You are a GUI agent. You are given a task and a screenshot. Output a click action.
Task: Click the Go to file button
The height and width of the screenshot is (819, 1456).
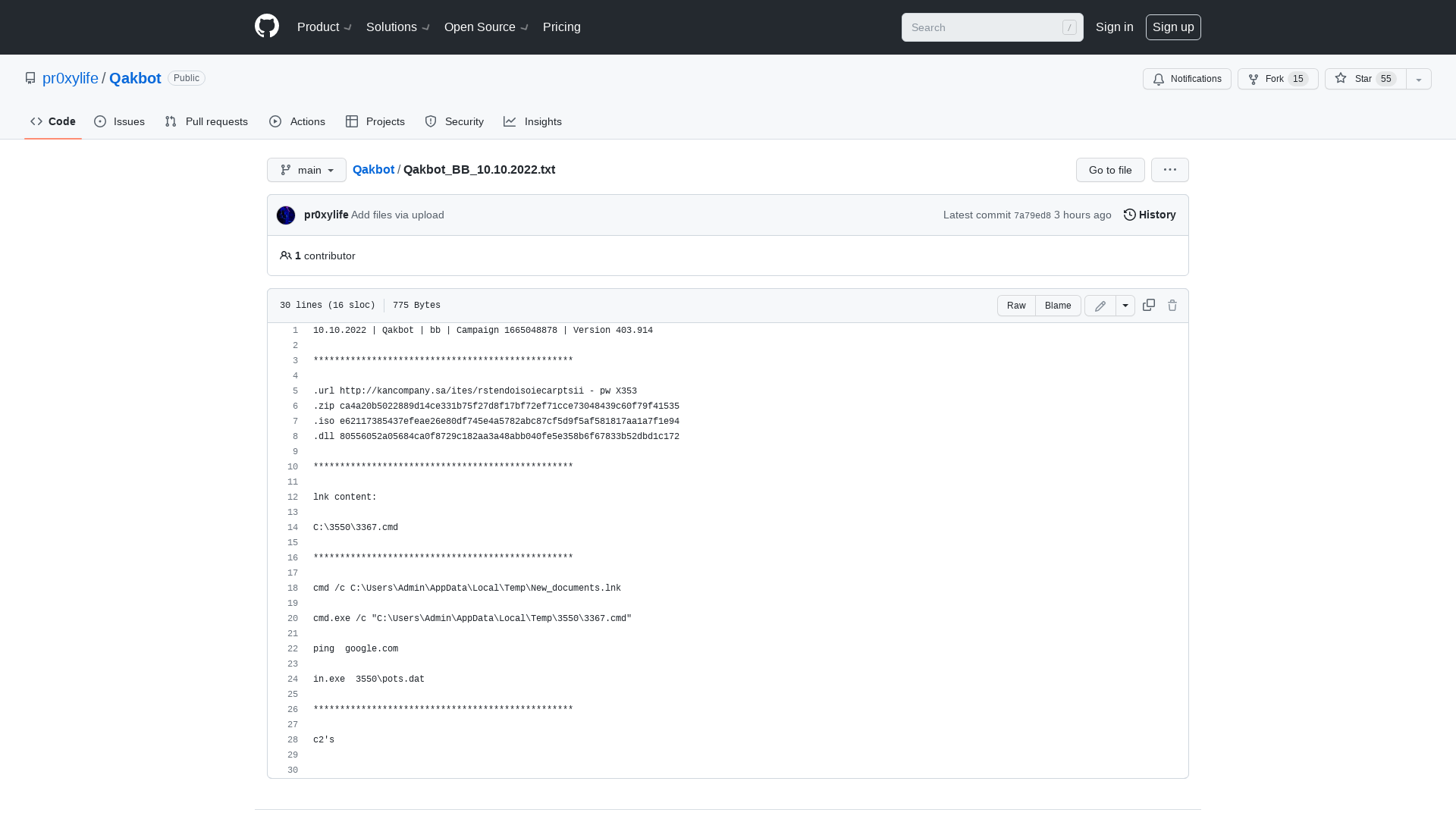1109,170
